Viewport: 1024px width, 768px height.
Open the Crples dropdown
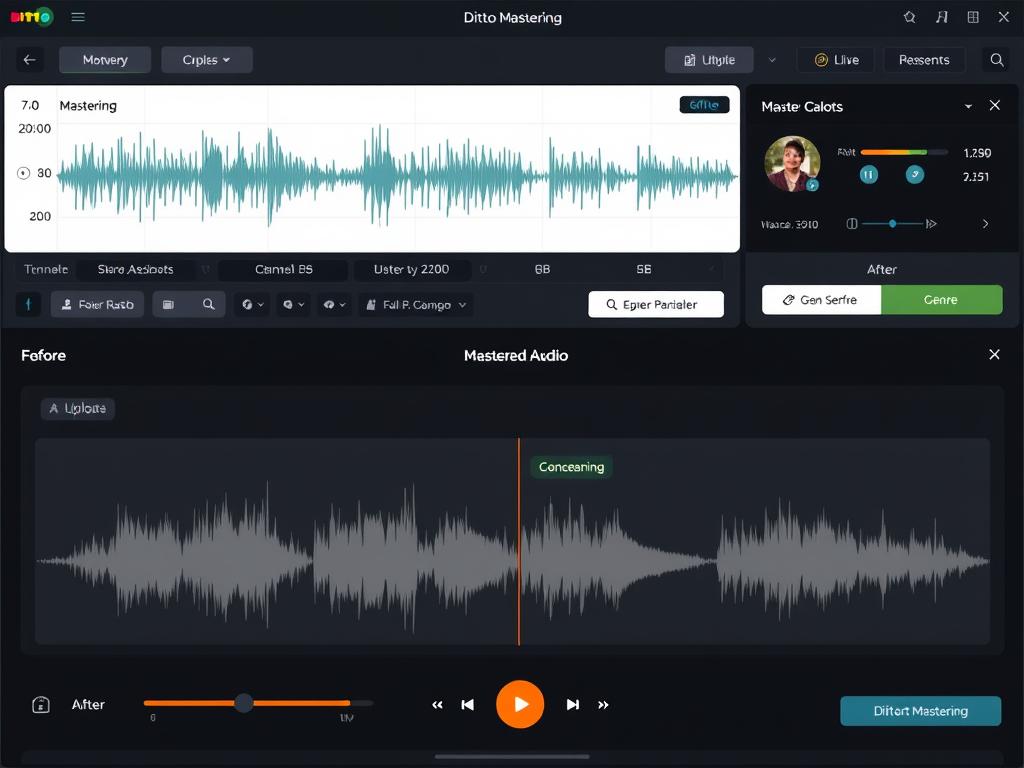206,60
